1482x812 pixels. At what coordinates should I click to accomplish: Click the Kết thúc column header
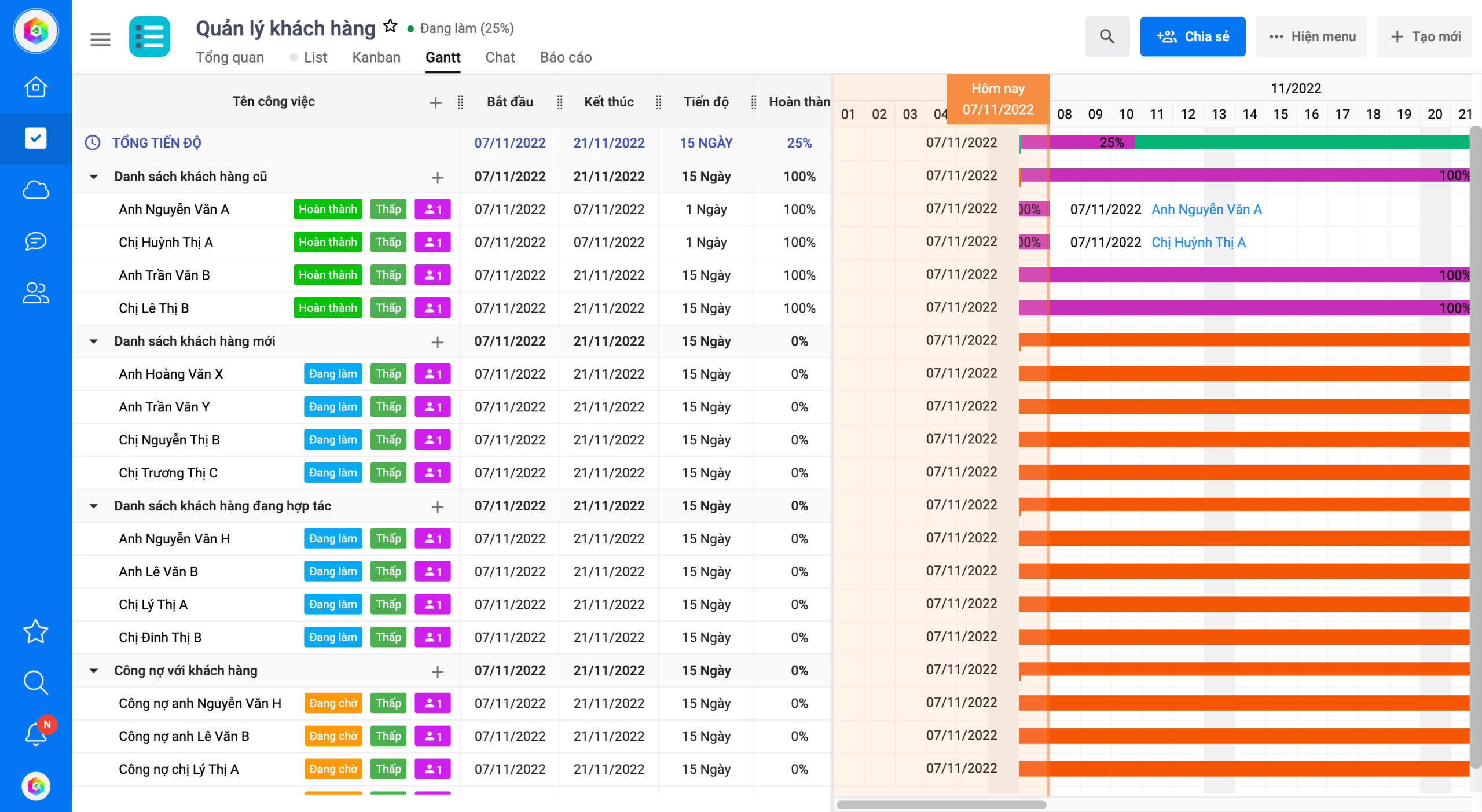(608, 102)
